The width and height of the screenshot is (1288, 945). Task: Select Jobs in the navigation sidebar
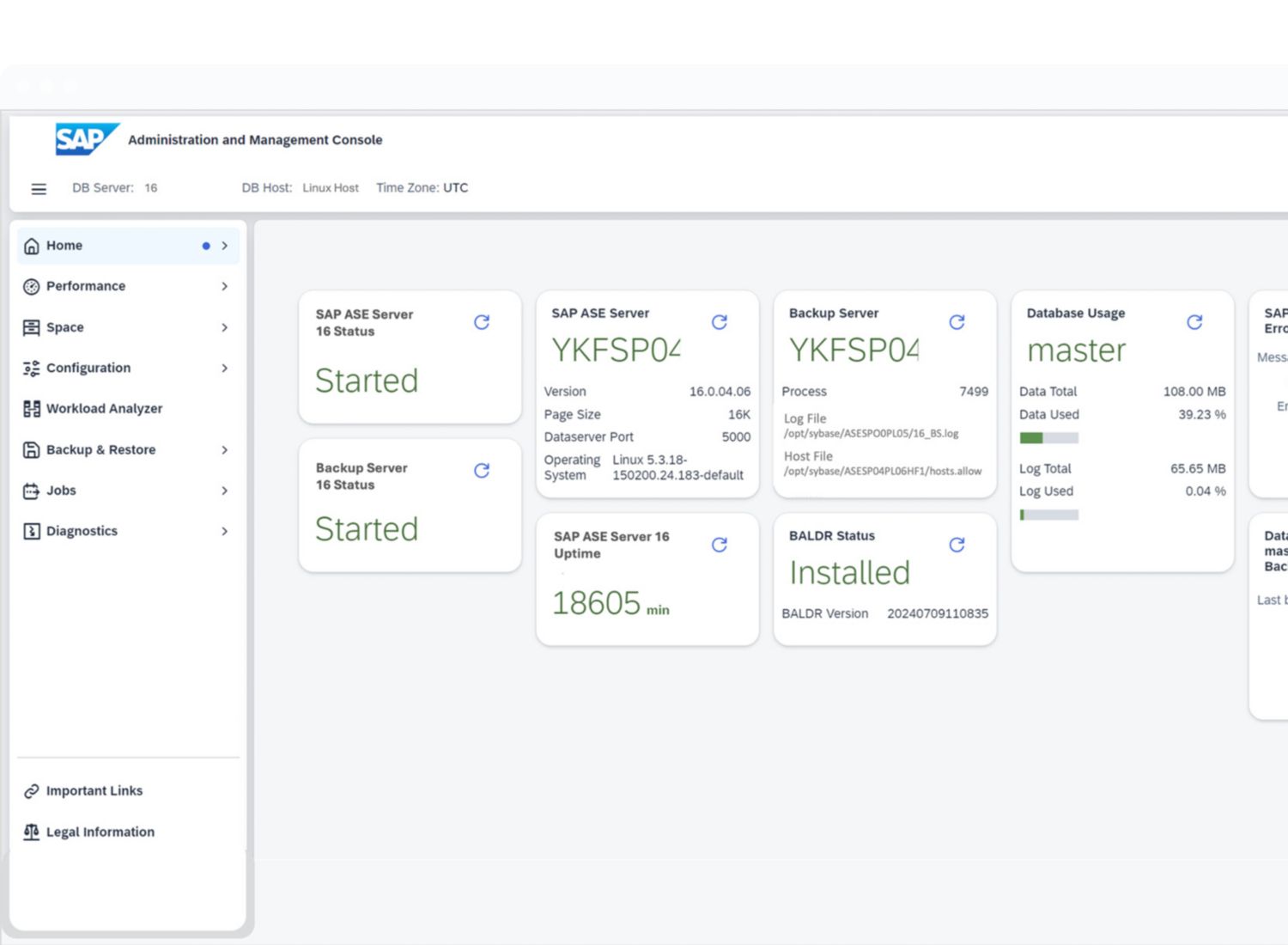pyautogui.click(x=61, y=491)
